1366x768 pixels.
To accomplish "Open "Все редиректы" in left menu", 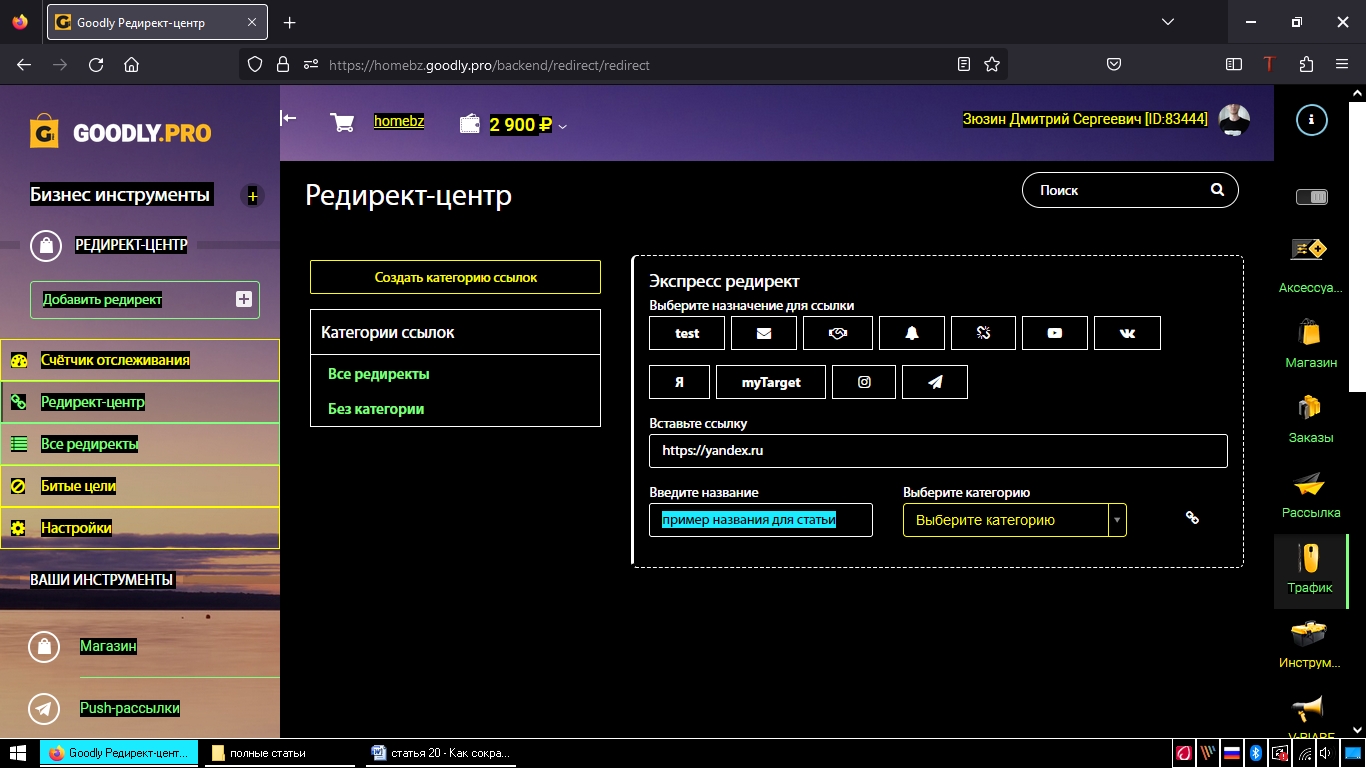I will coord(89,444).
